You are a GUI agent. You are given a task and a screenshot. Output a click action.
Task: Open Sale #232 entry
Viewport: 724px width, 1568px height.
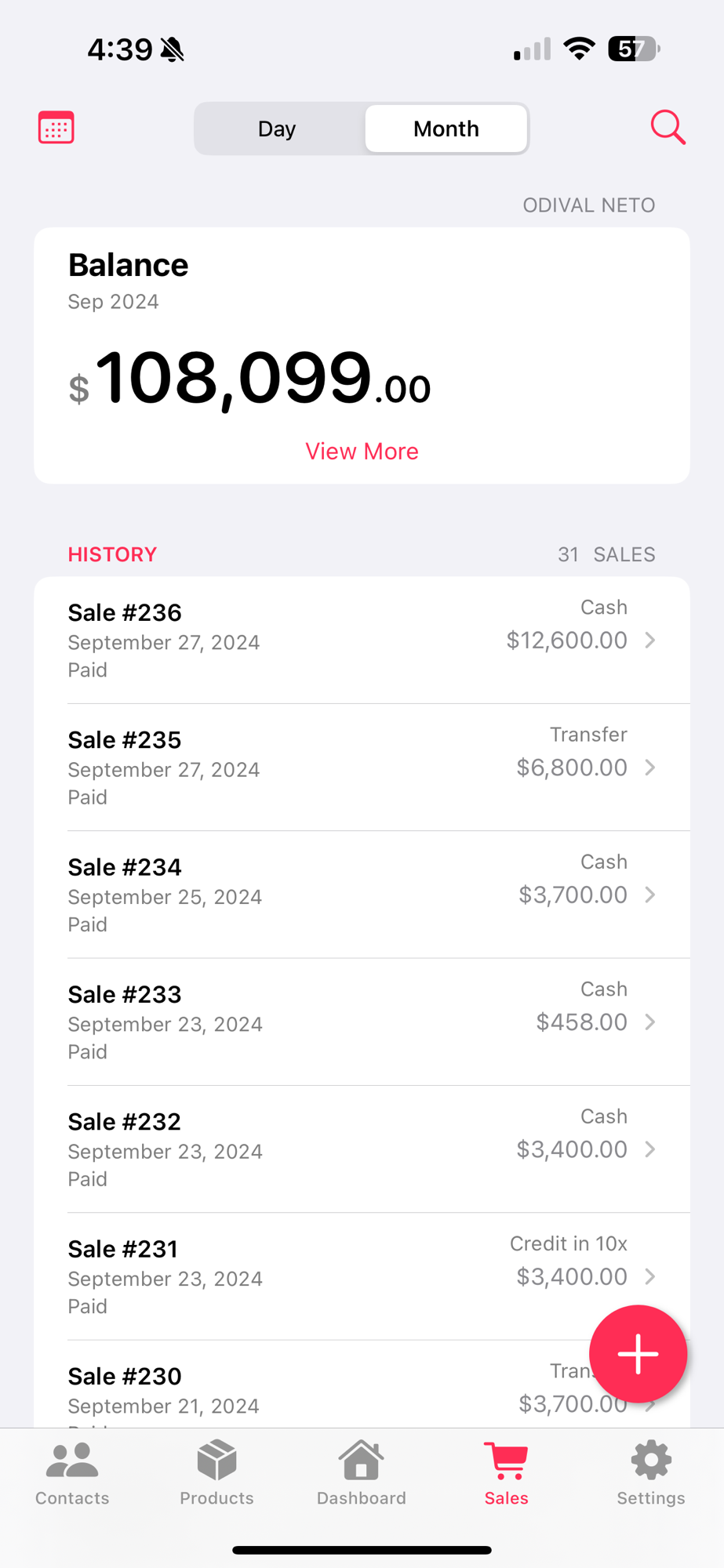point(362,1149)
